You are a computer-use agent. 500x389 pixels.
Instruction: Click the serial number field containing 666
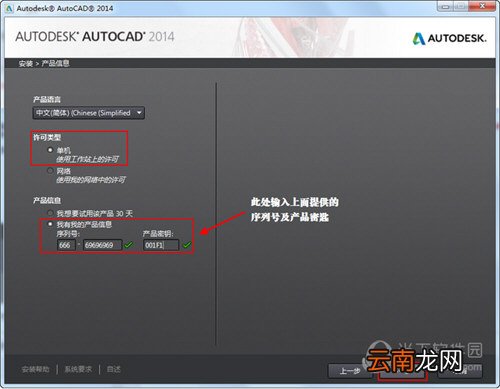click(66, 245)
